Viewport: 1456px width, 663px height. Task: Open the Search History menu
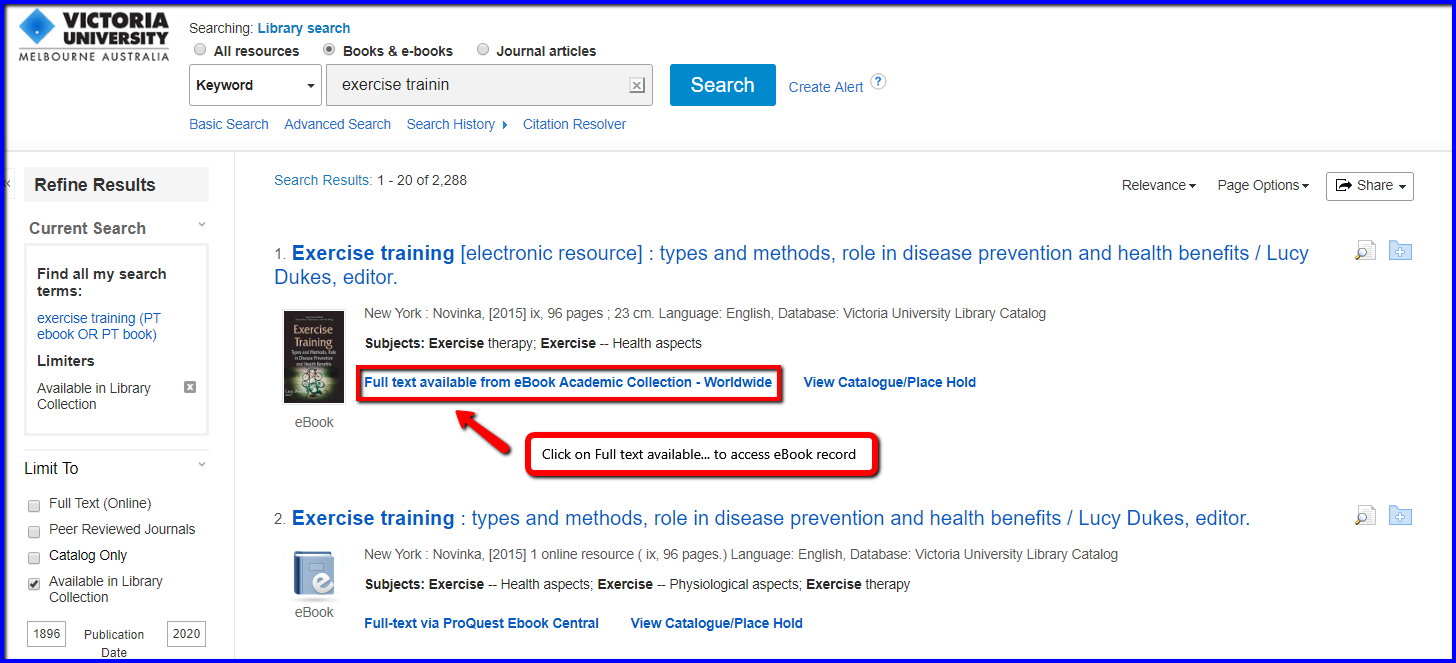click(456, 124)
